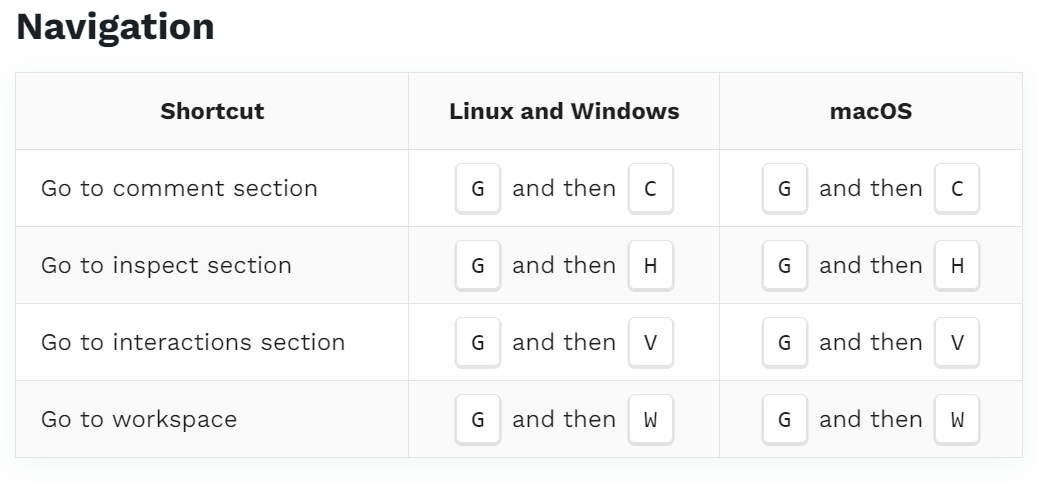Click the H key in Linux and Windows column
The image size is (1037, 482).
pyautogui.click(x=651, y=266)
